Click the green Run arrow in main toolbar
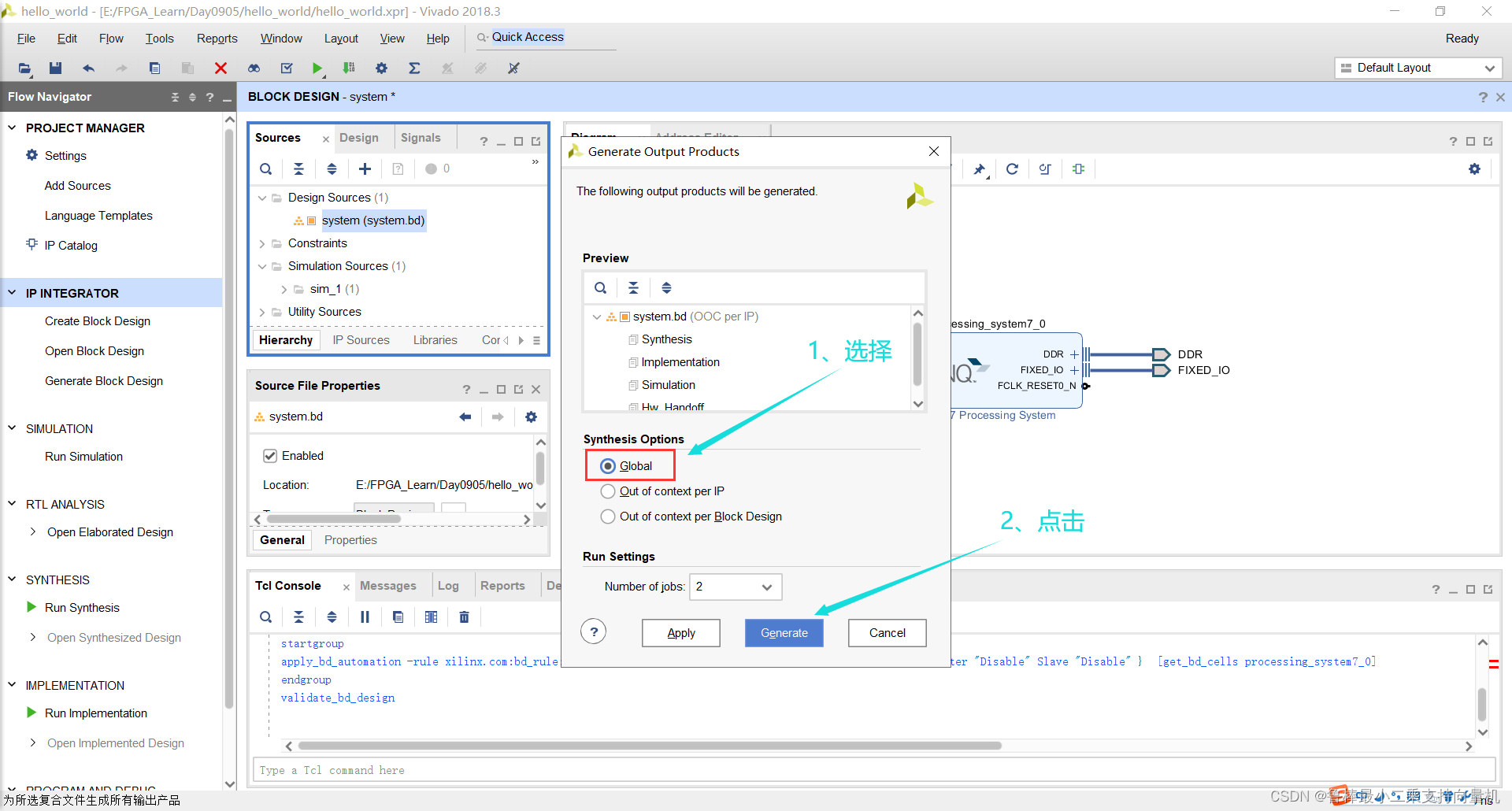Image resolution: width=1512 pixels, height=811 pixels. (317, 69)
